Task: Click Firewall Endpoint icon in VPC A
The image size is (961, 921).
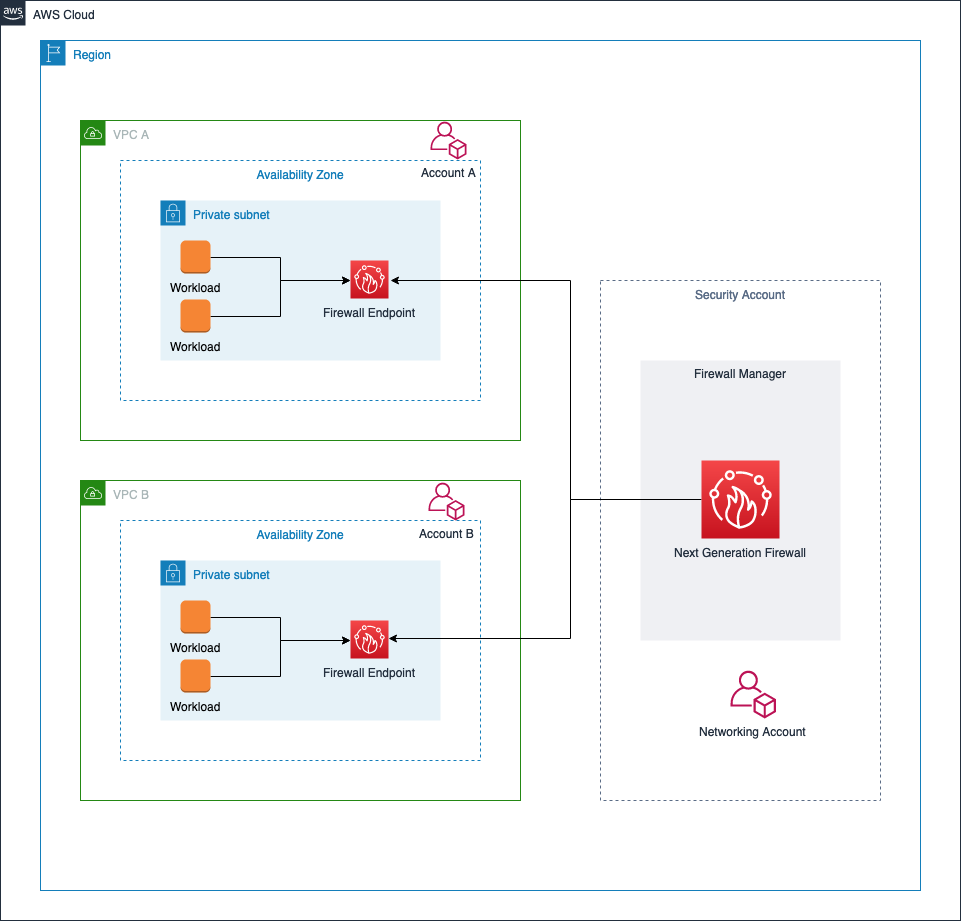Action: [370, 279]
